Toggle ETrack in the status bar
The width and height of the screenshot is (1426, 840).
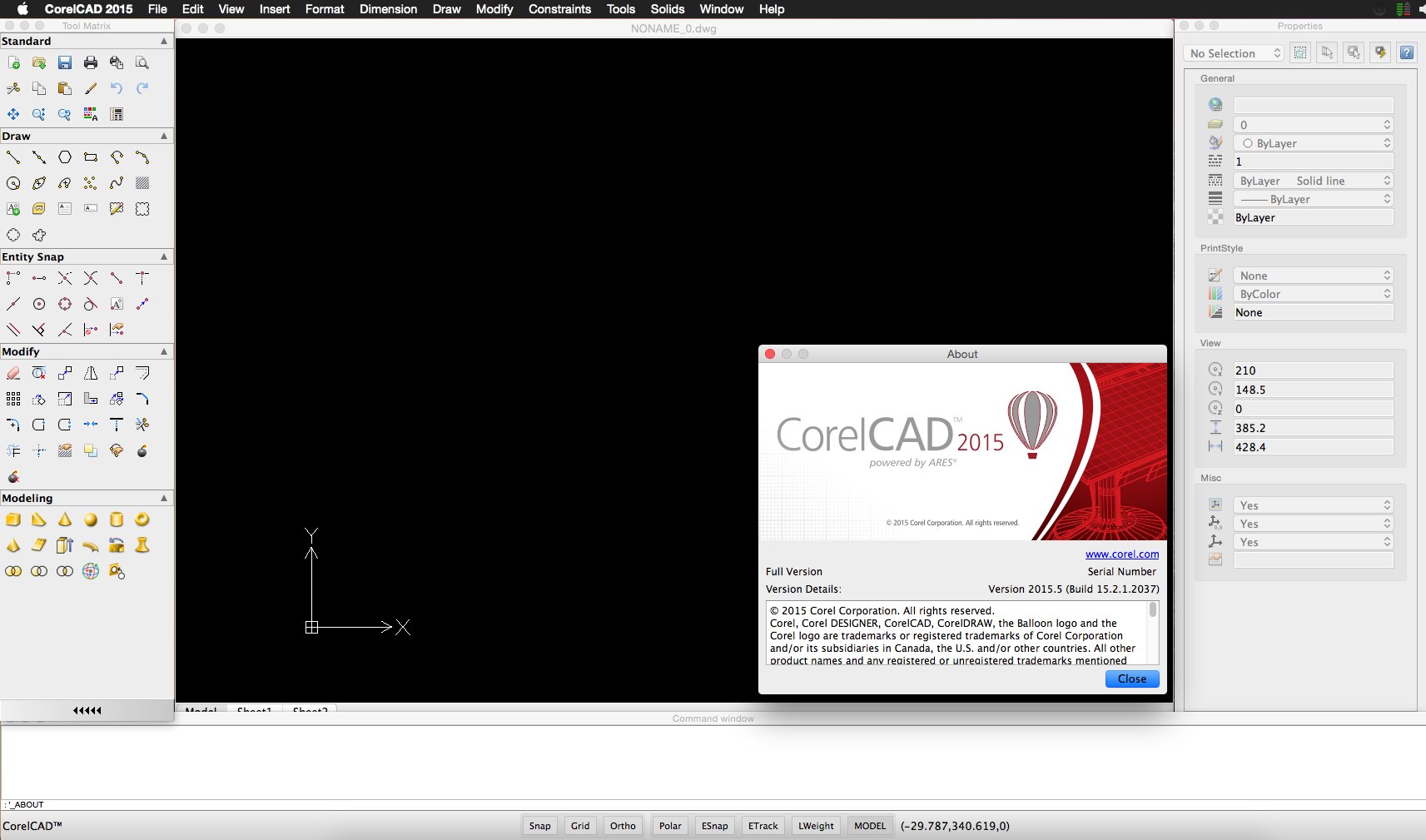pos(763,826)
